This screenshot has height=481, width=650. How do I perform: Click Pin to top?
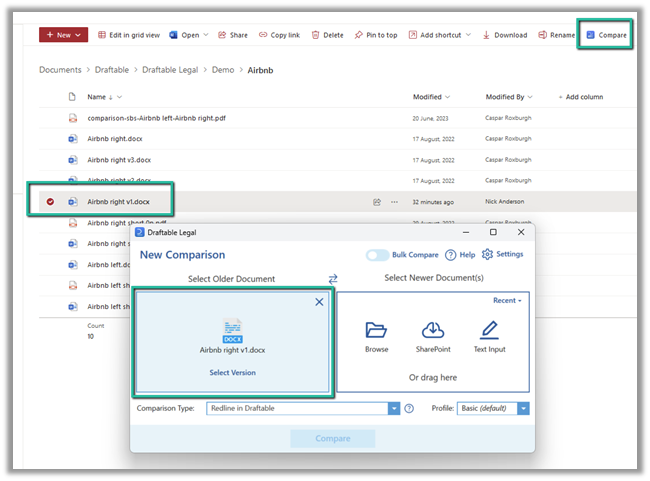(376, 35)
